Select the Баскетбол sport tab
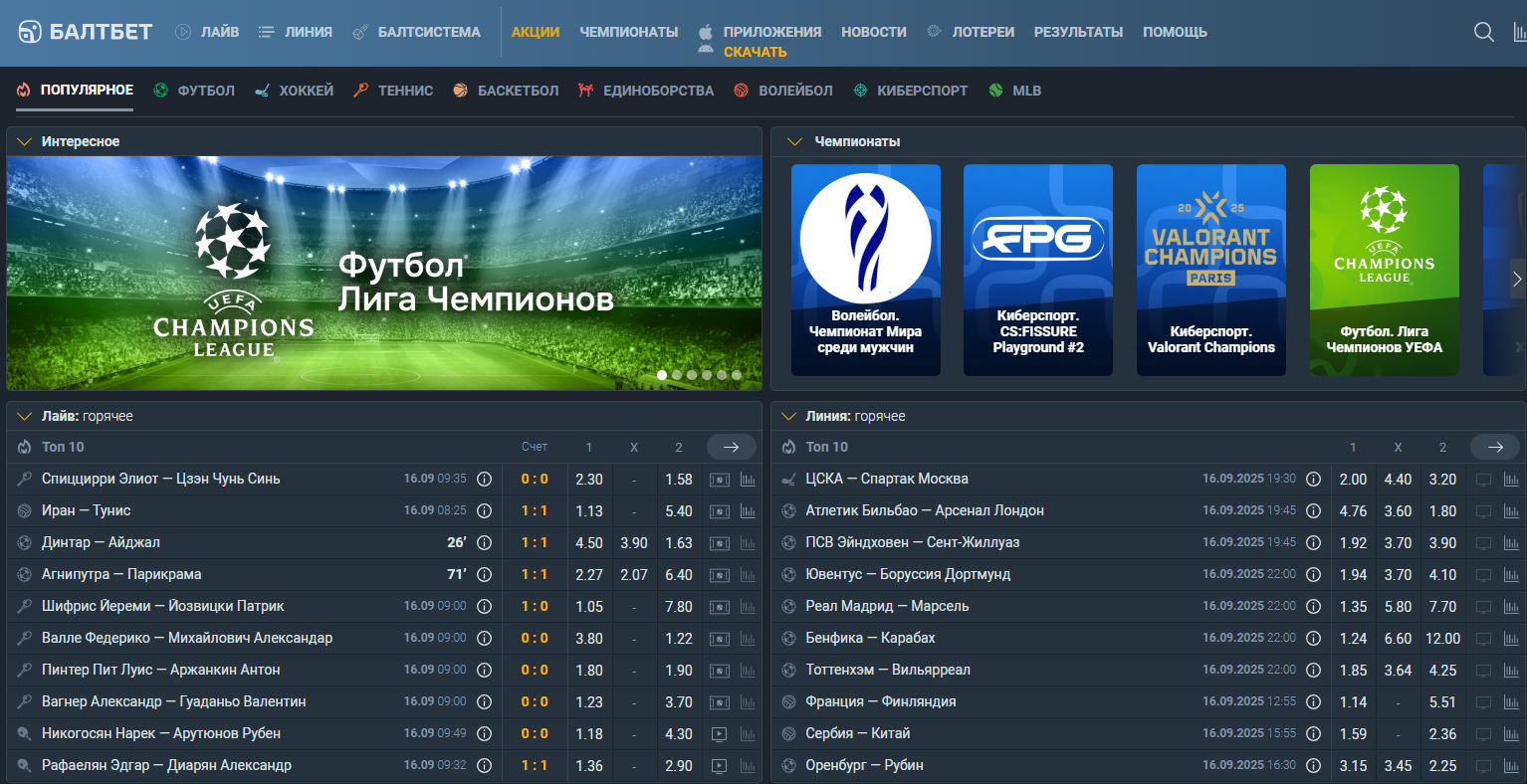This screenshot has width=1527, height=784. click(x=506, y=91)
